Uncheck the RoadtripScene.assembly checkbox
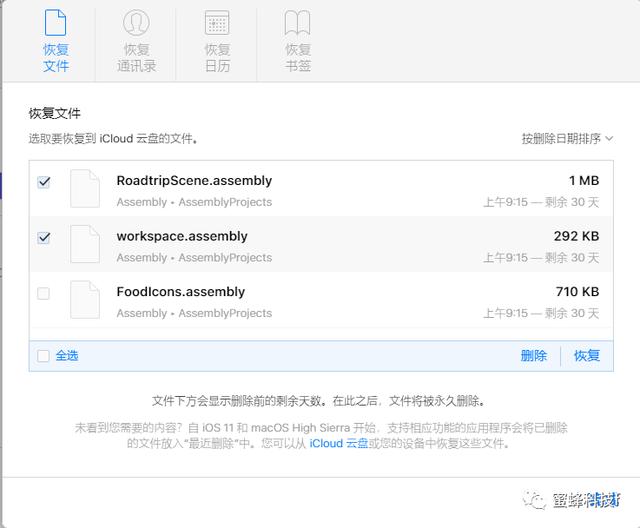Screen dimensions: 640x528 44,182
